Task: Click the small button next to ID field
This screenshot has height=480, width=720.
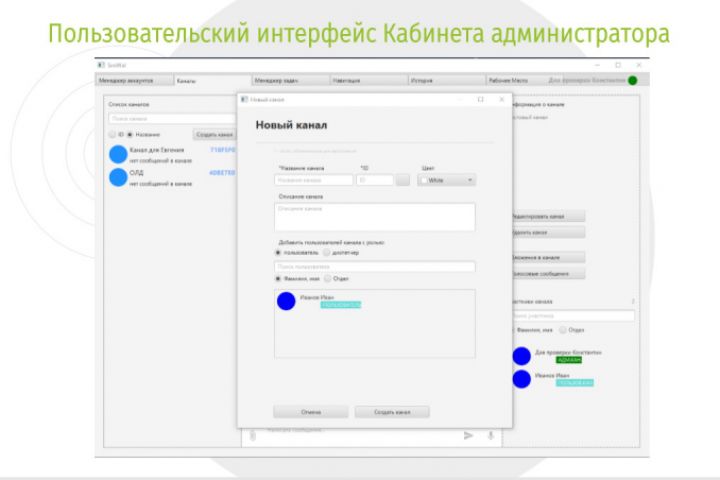Action: point(403,180)
